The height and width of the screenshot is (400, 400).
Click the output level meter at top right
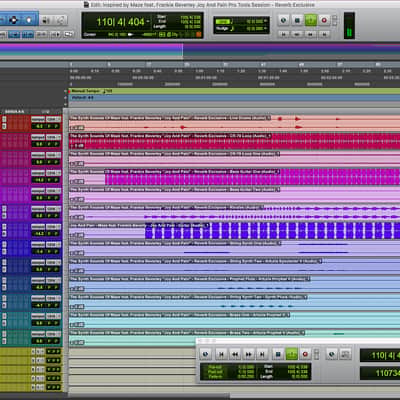point(349,26)
